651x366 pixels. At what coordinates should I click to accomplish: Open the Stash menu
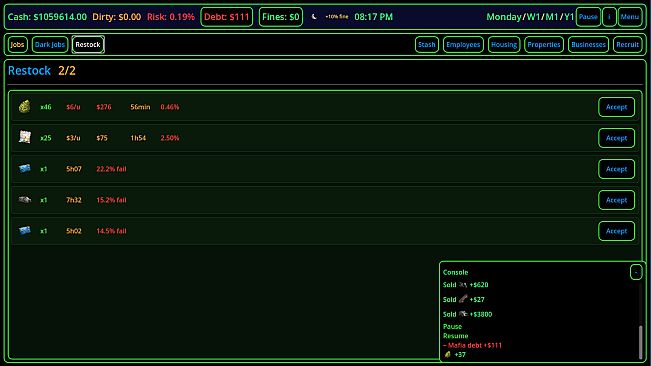point(427,44)
